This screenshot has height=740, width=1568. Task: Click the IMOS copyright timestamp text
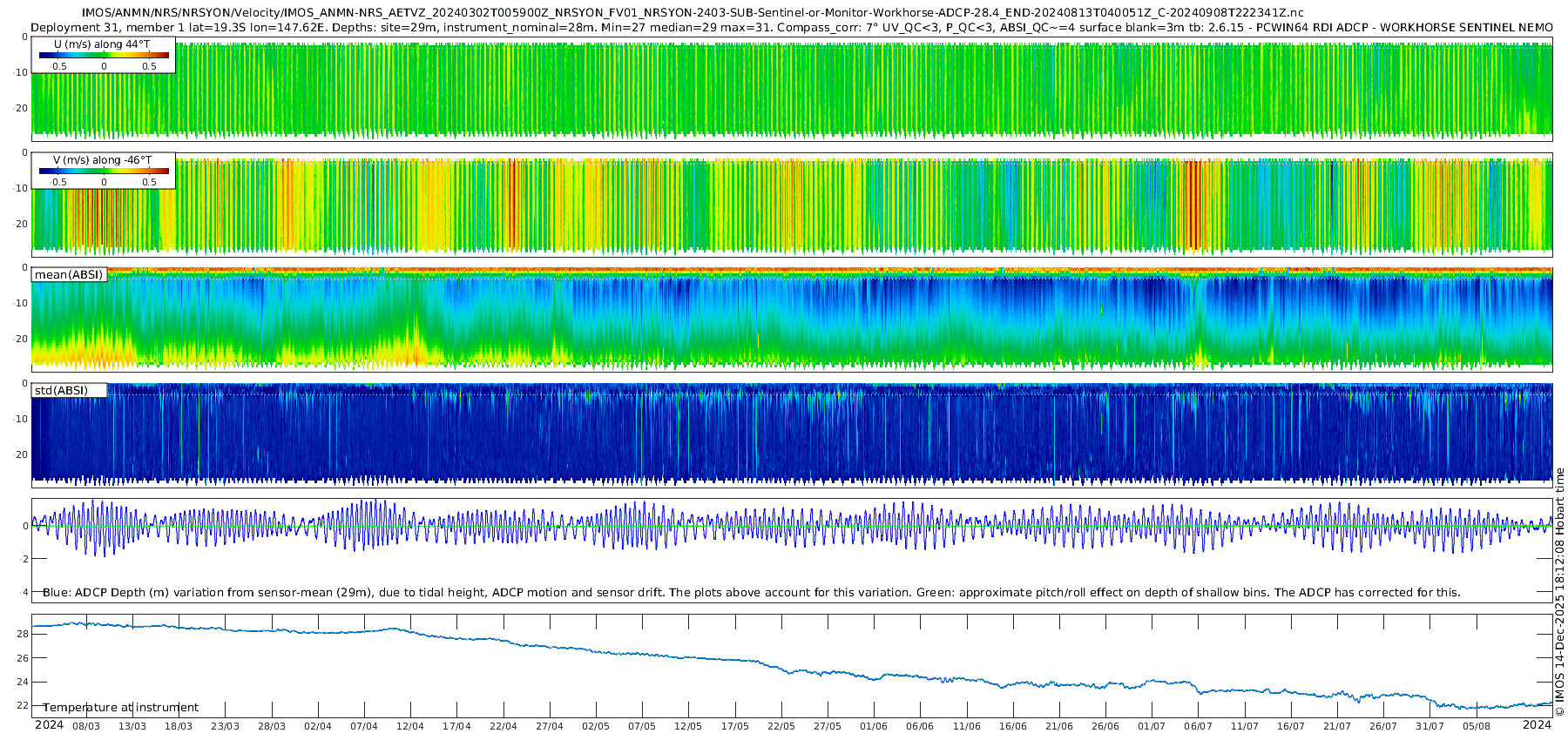pyautogui.click(x=1560, y=592)
